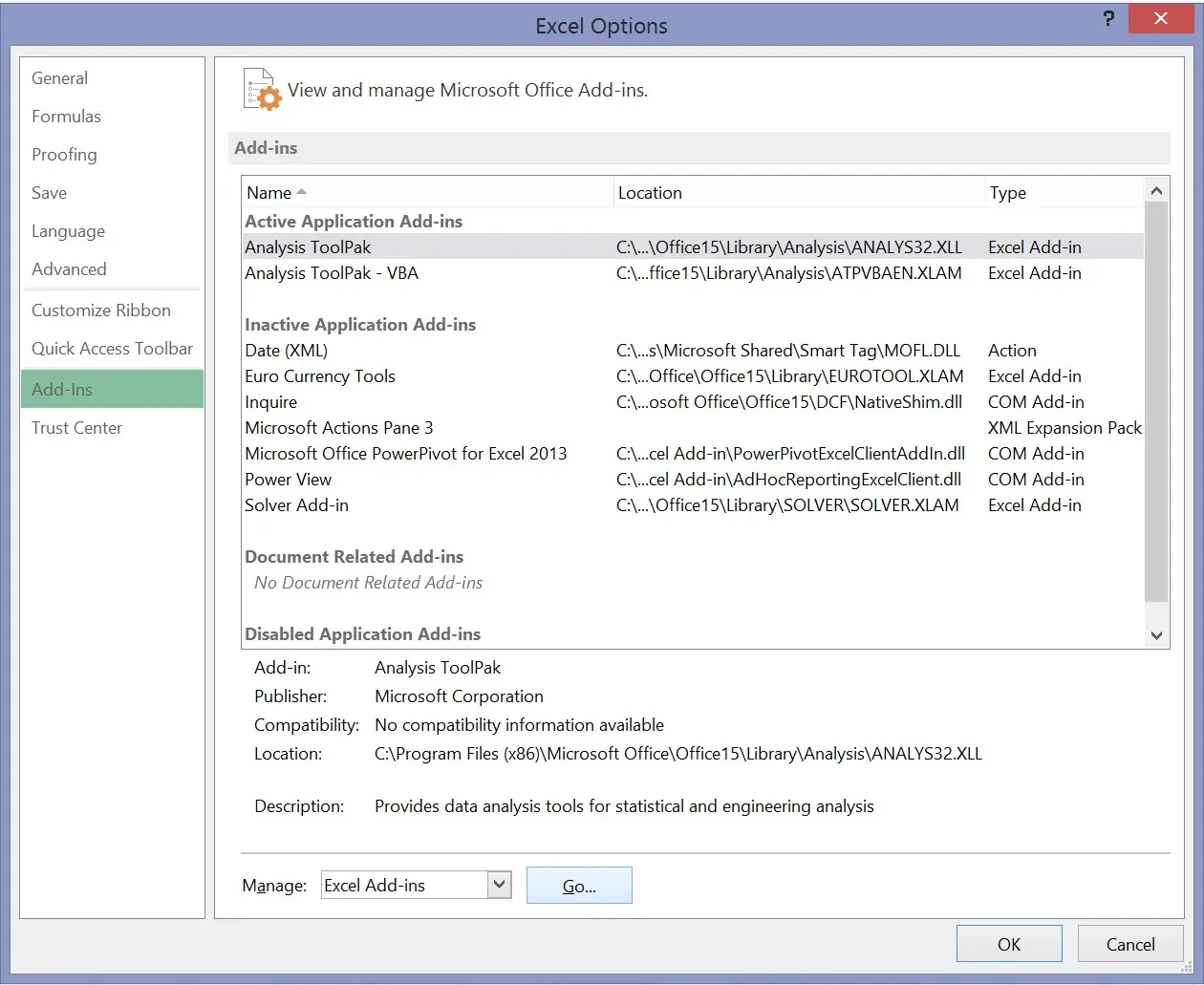
Task: Sort add-ins by the Name column header
Action: pos(269,193)
